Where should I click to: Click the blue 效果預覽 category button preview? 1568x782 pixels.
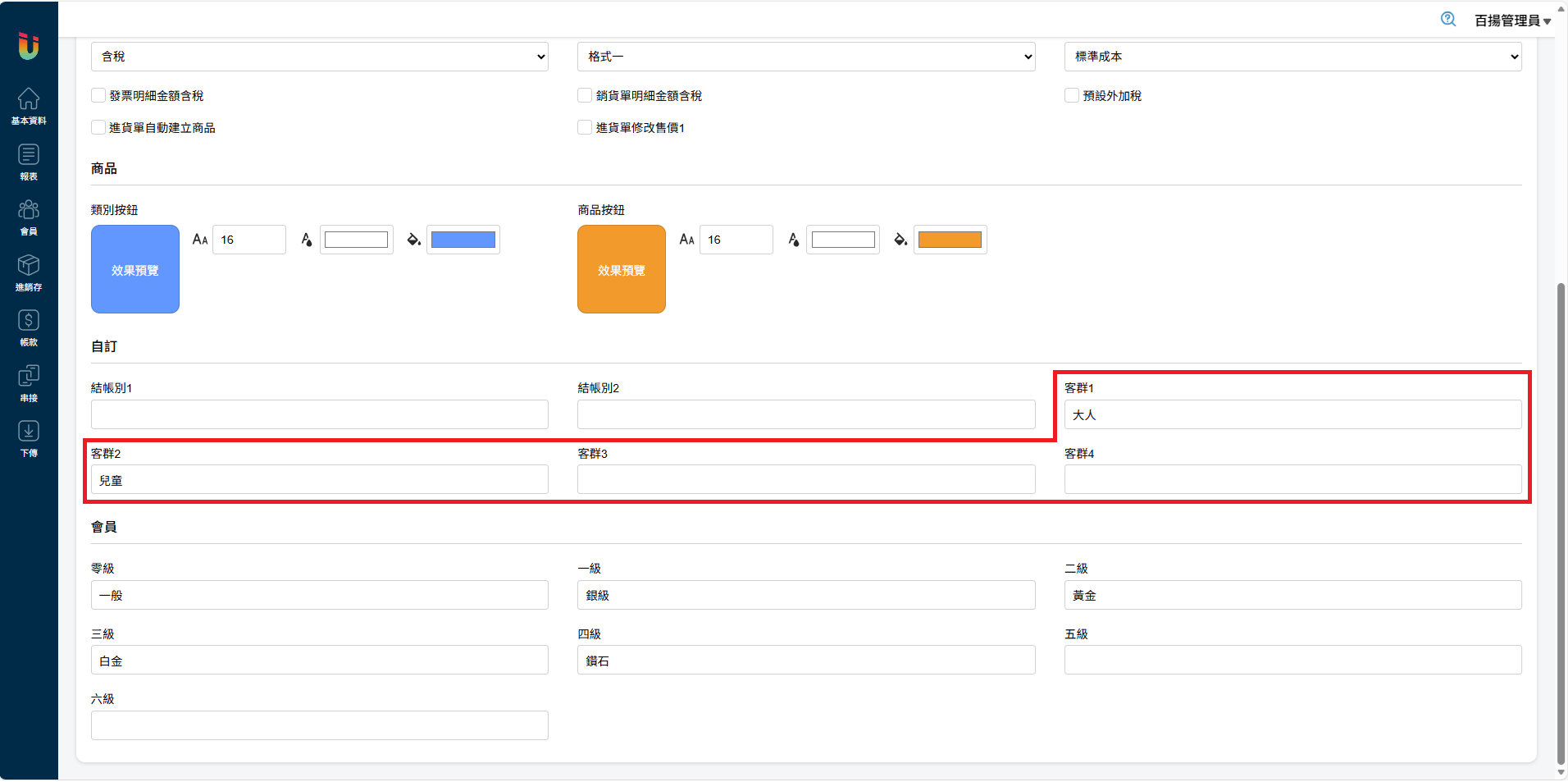coord(135,269)
